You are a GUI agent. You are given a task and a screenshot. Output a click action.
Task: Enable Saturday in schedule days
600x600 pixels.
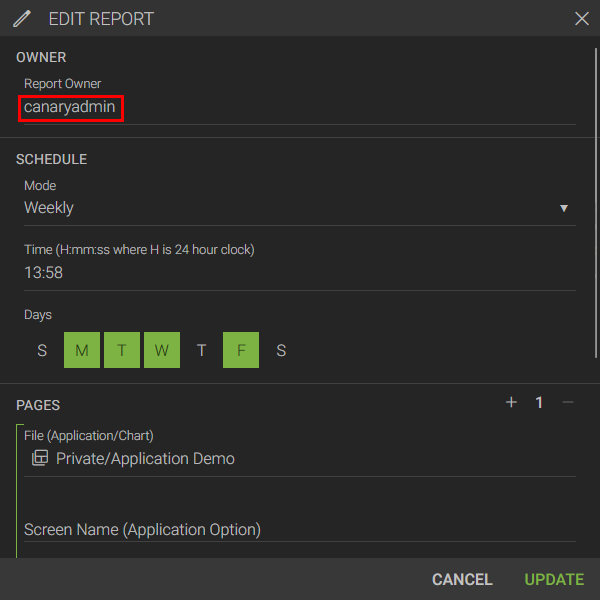point(282,350)
